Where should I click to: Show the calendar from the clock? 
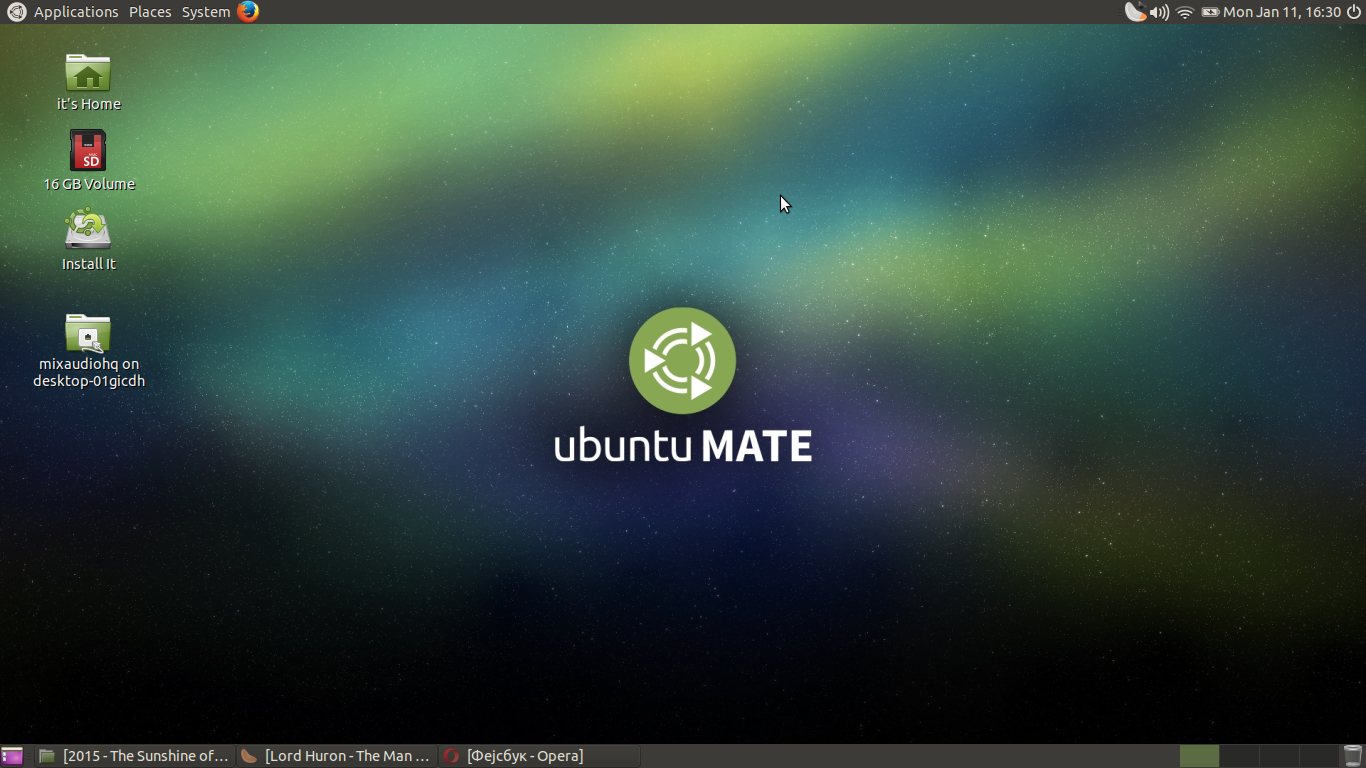coord(1282,12)
